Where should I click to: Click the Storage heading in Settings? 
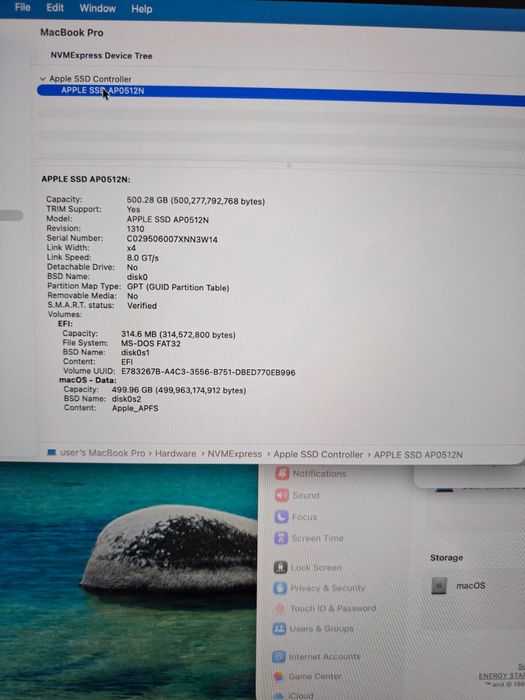(x=446, y=557)
